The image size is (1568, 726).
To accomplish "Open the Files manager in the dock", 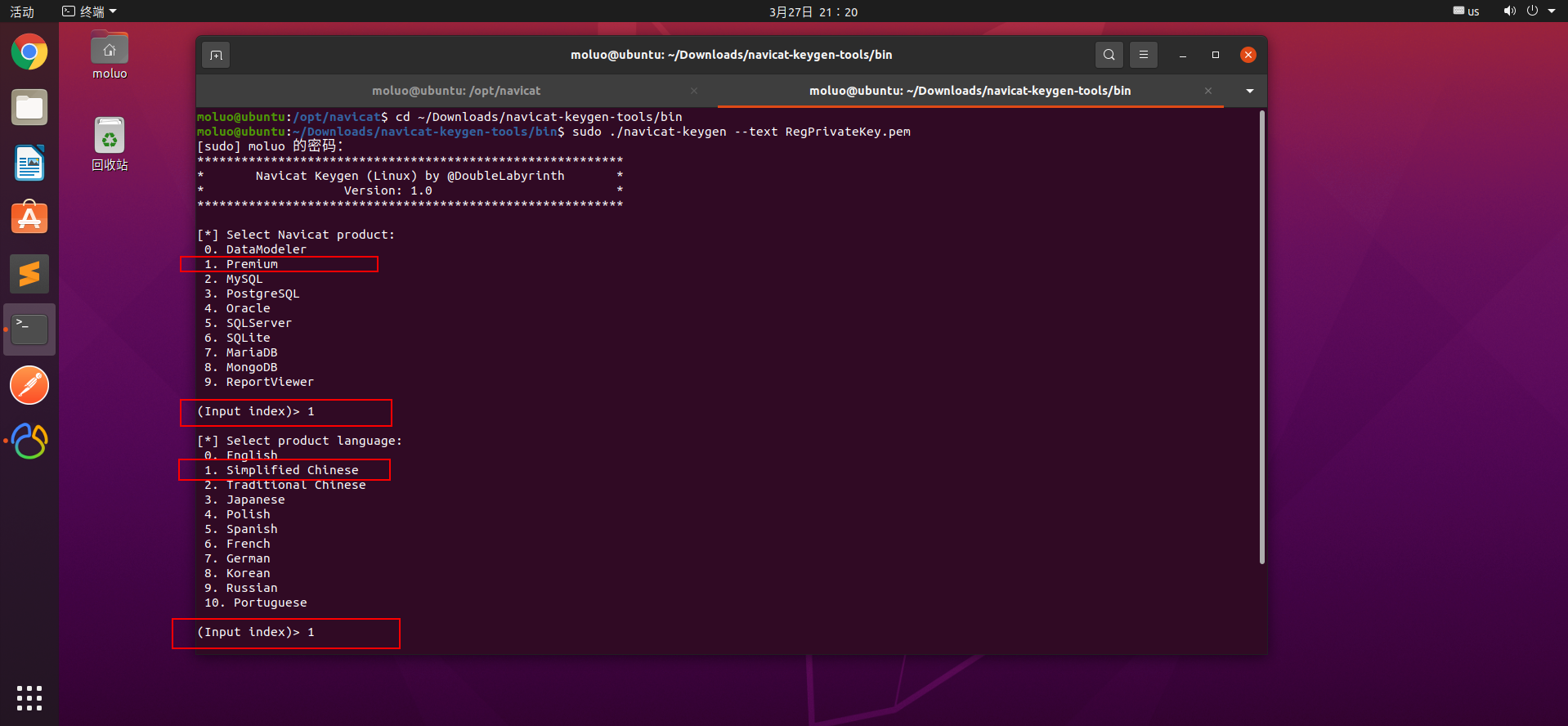I will (29, 108).
